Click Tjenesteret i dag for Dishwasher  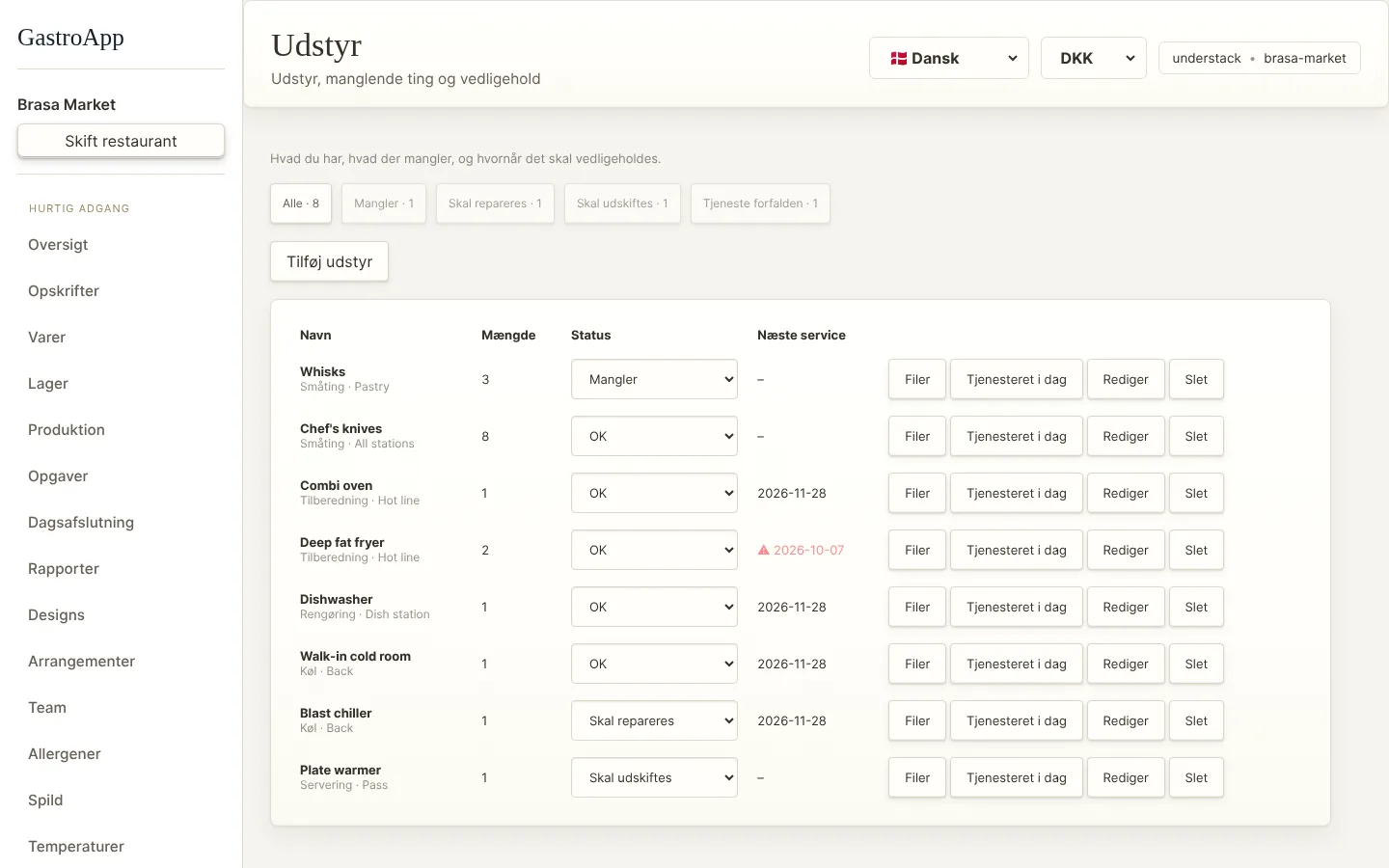point(1017,607)
